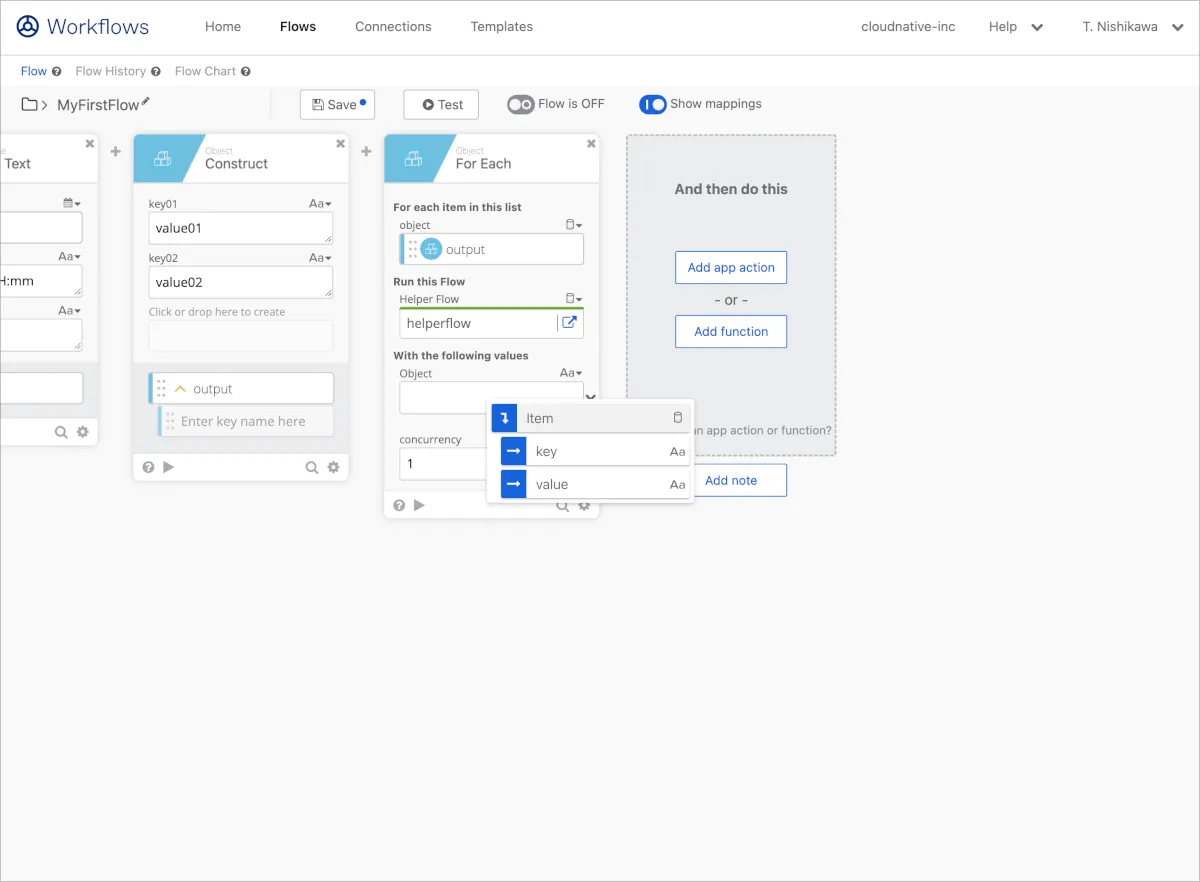Run the Construct card with play icon
1200x882 pixels.
168,467
